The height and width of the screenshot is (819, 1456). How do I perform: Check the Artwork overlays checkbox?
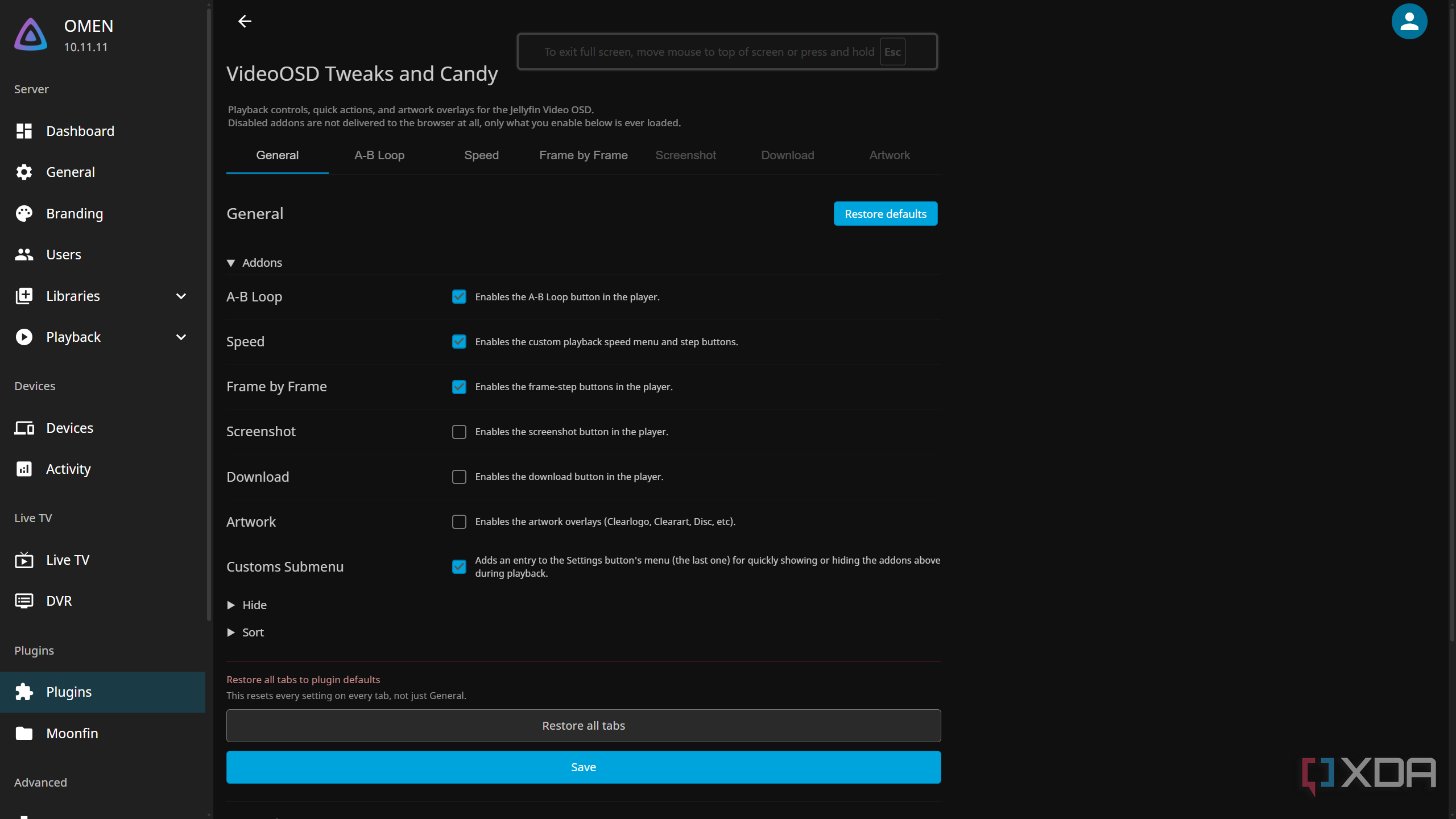point(459,522)
